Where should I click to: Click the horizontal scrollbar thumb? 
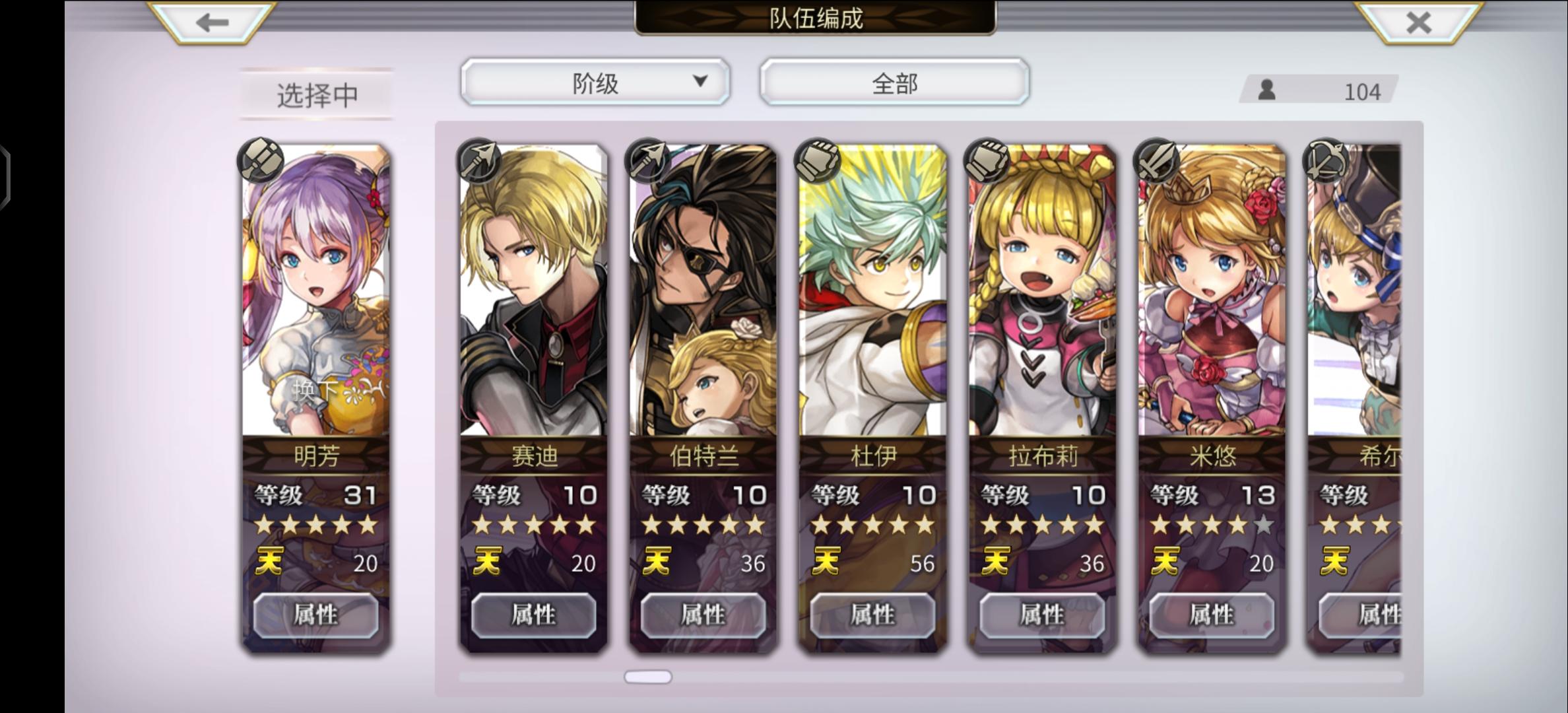(648, 677)
